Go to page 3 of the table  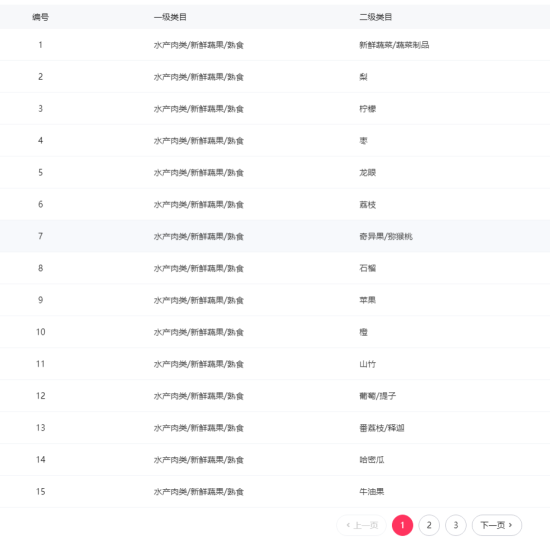pos(456,525)
